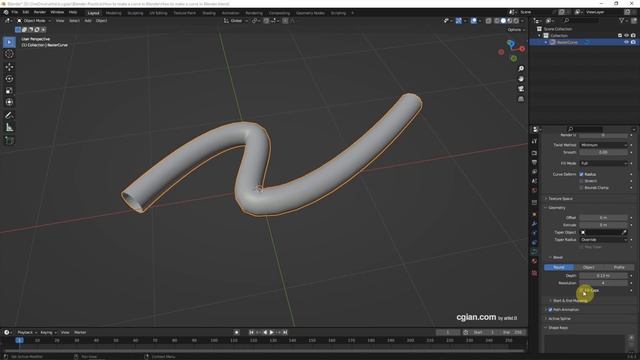Screen dimensions: 640x360
Task: Enable wireframe viewport shading
Action: pos(496,21)
